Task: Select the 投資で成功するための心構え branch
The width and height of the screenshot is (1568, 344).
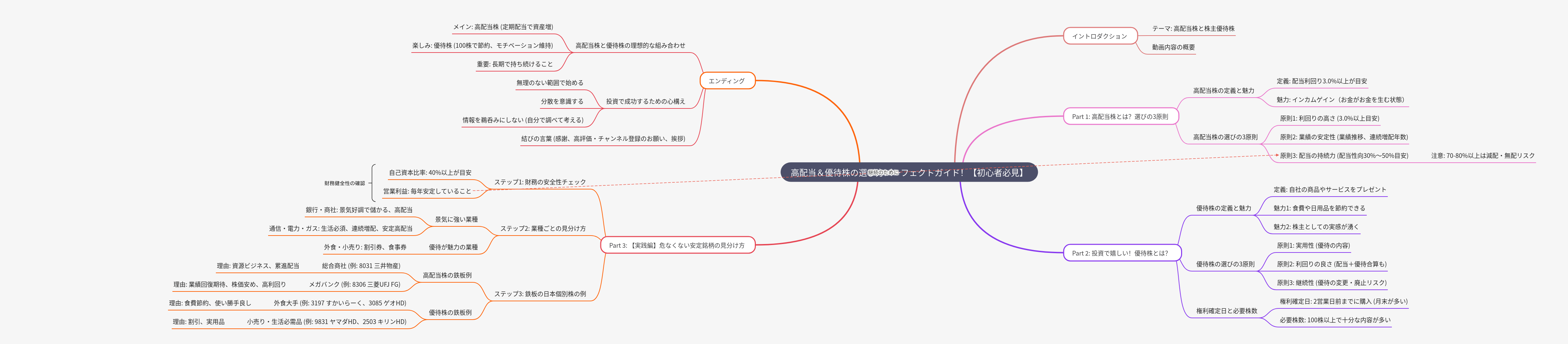Action: point(645,101)
